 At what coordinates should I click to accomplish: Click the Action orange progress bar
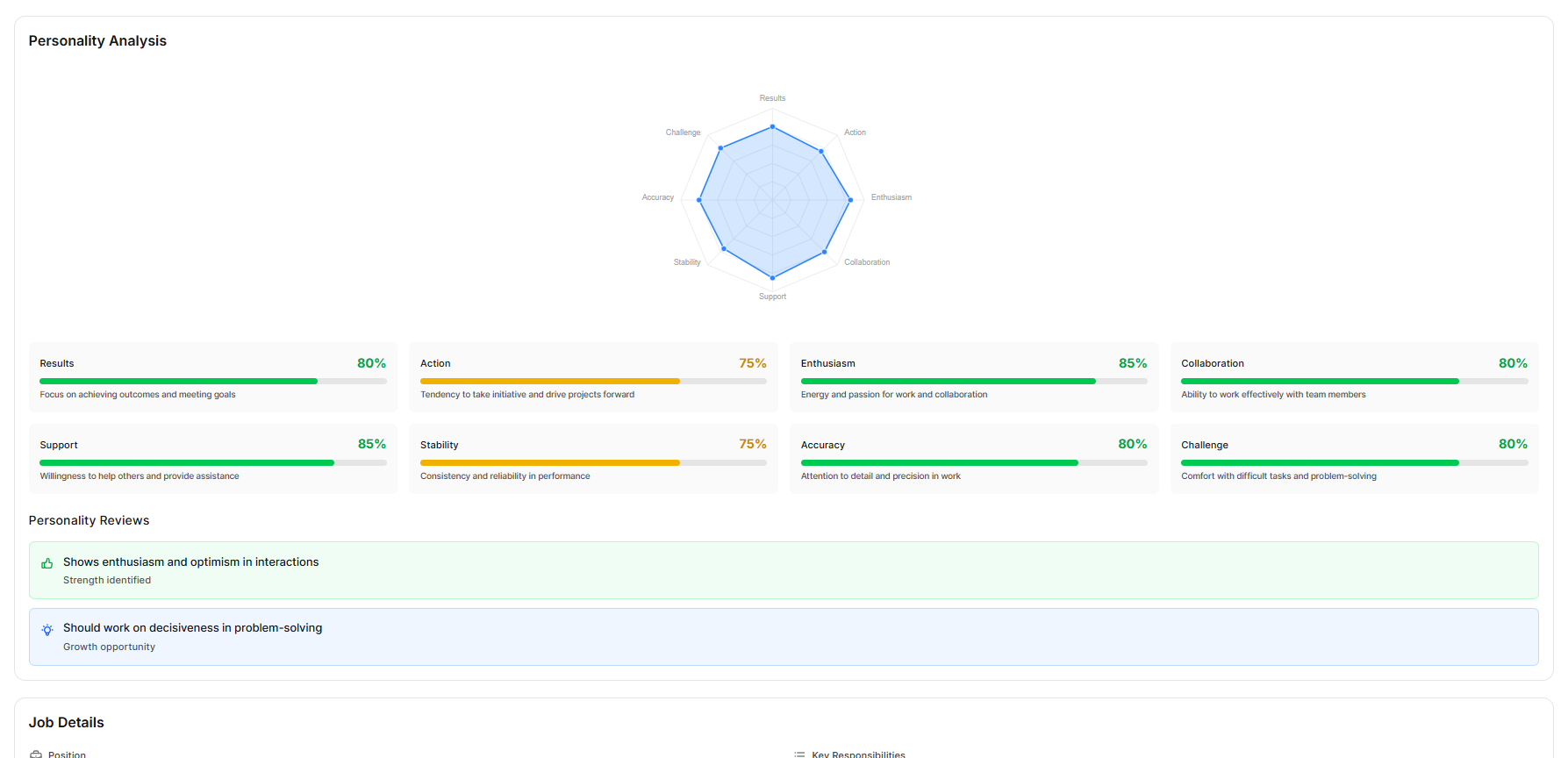tap(549, 382)
